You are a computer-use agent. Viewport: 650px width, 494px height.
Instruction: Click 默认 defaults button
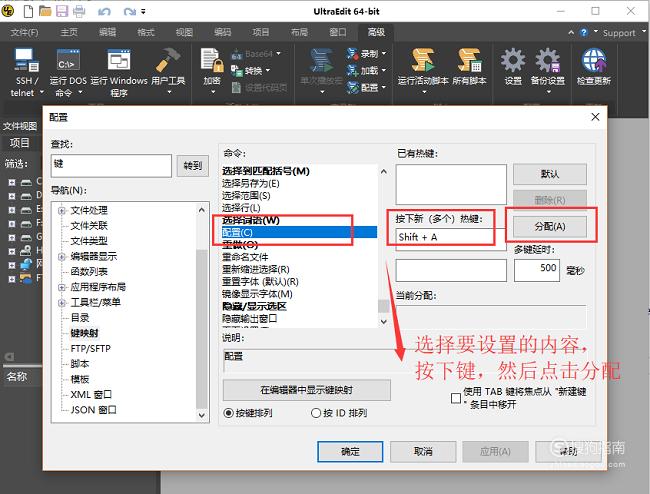pos(550,174)
